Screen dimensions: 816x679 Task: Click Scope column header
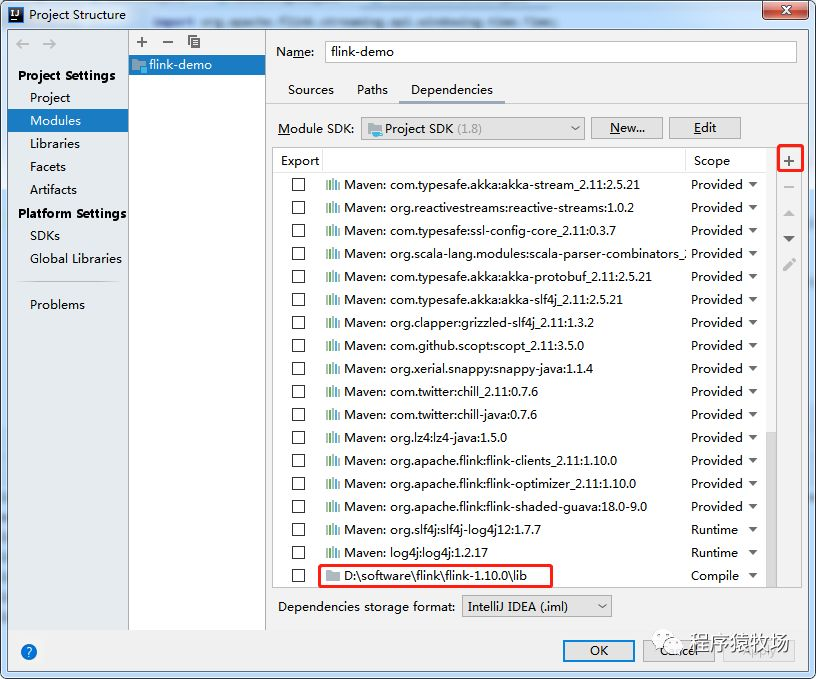click(711, 161)
